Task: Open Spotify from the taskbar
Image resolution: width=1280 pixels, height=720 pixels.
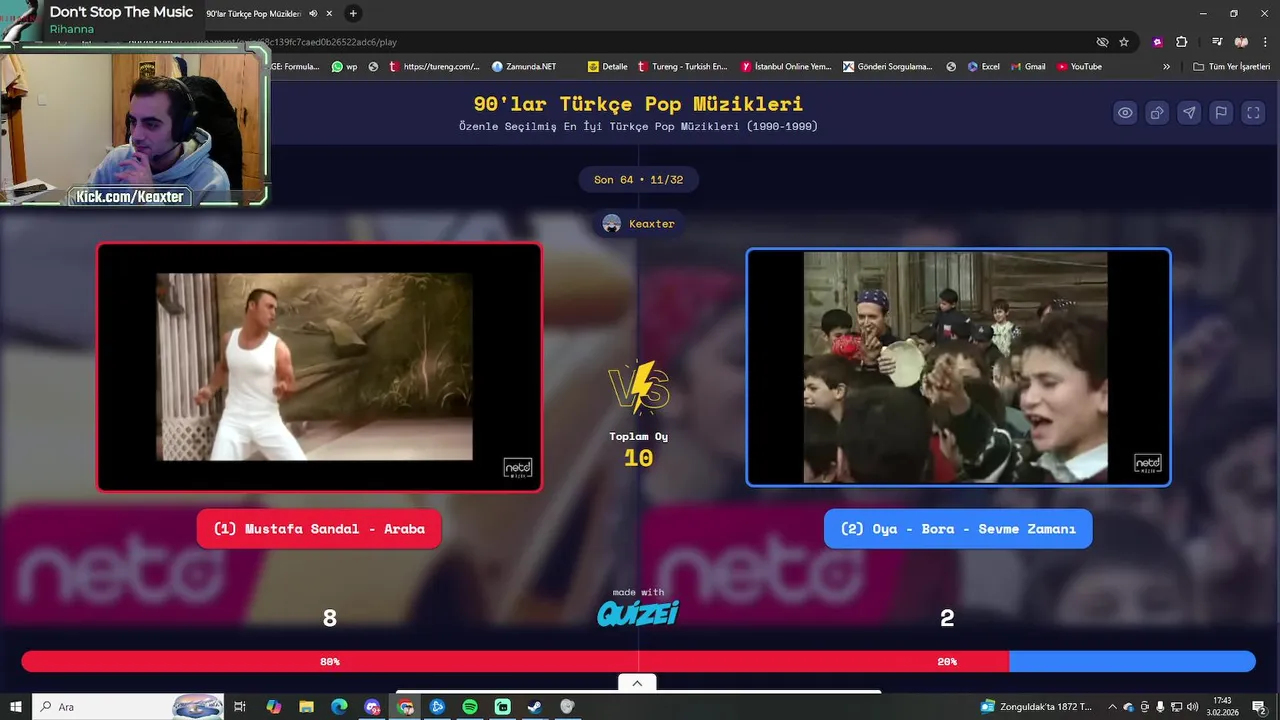Action: [470, 707]
